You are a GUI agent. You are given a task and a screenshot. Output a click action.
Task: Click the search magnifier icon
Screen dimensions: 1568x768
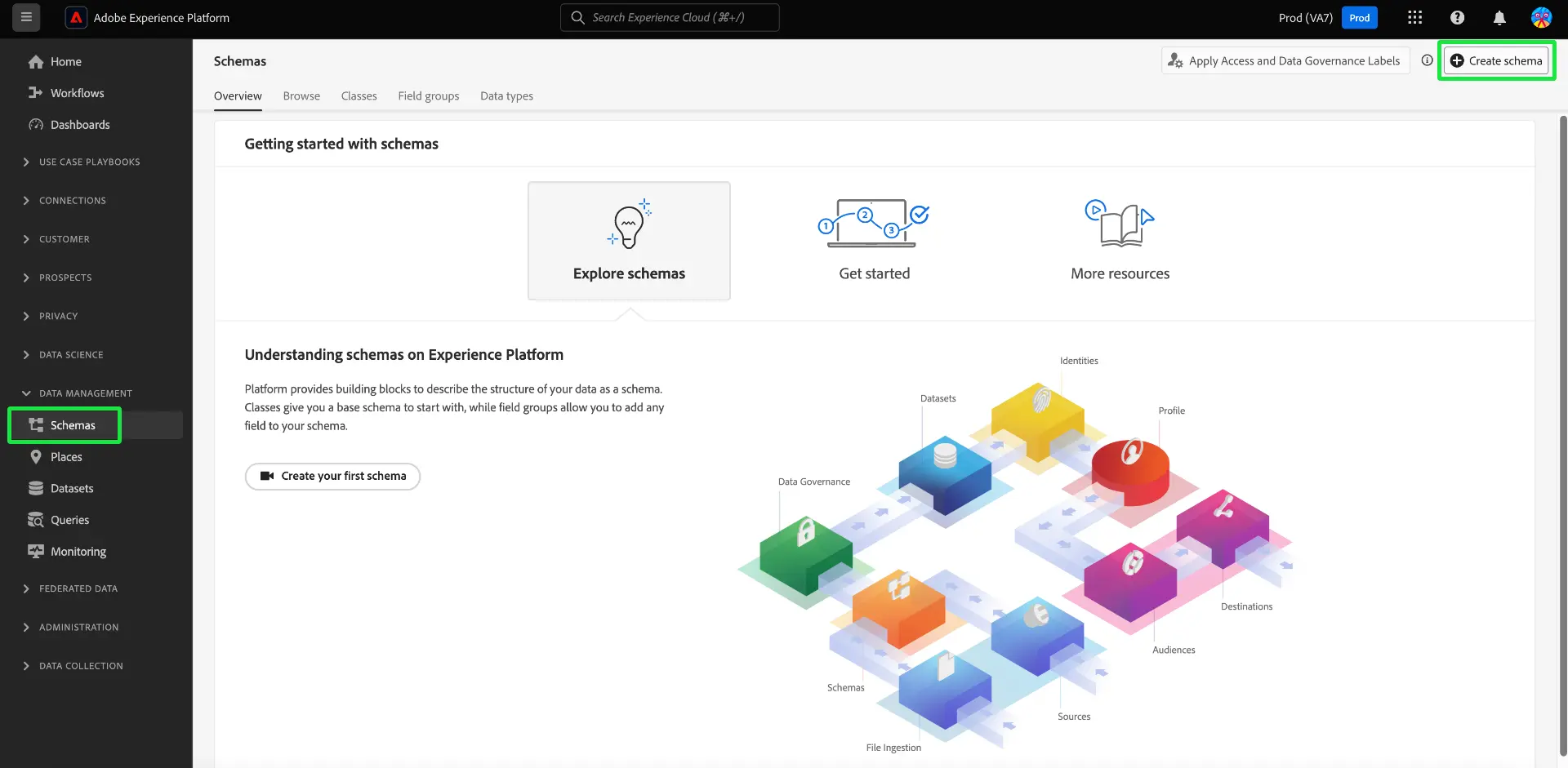tap(577, 17)
